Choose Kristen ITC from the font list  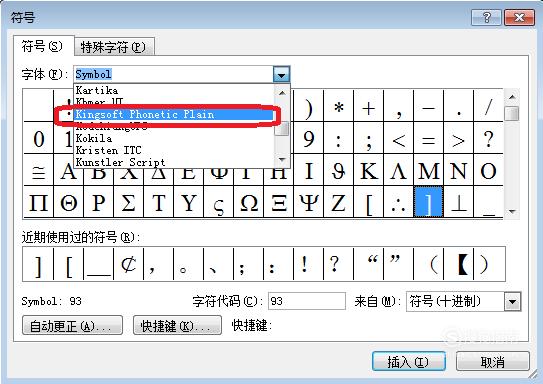coord(174,150)
